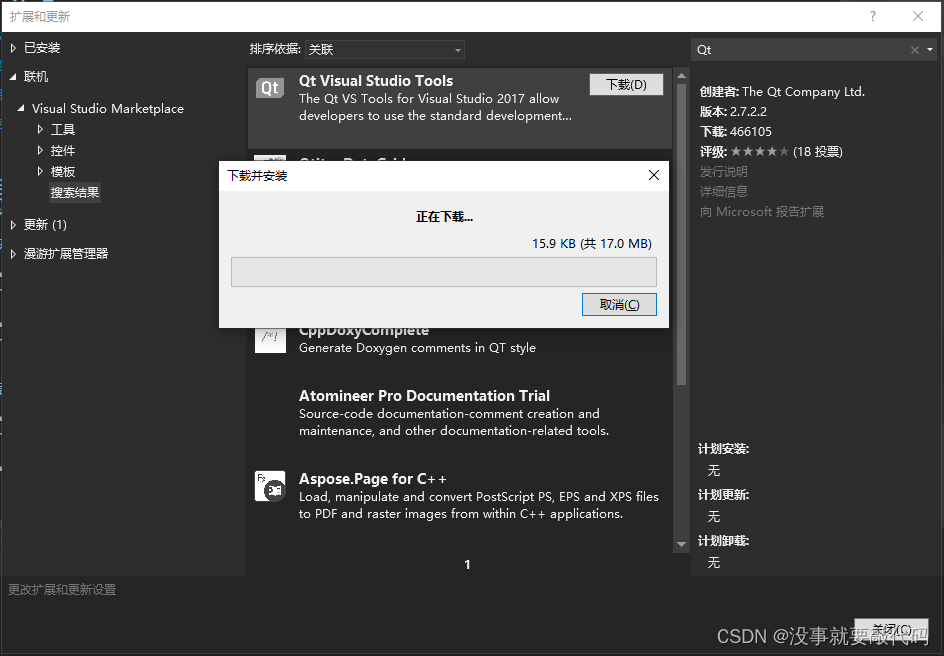
Task: Cancel the download with 取消(C)
Action: click(619, 305)
